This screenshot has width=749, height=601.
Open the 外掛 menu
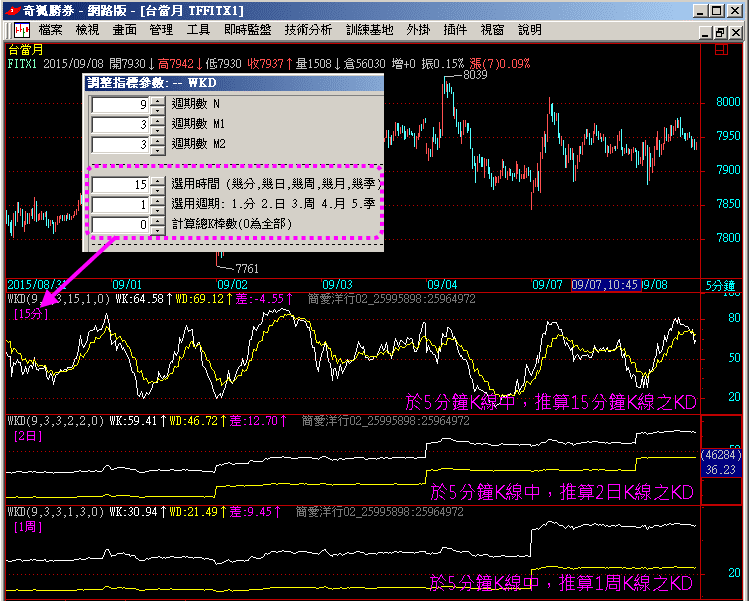(418, 30)
